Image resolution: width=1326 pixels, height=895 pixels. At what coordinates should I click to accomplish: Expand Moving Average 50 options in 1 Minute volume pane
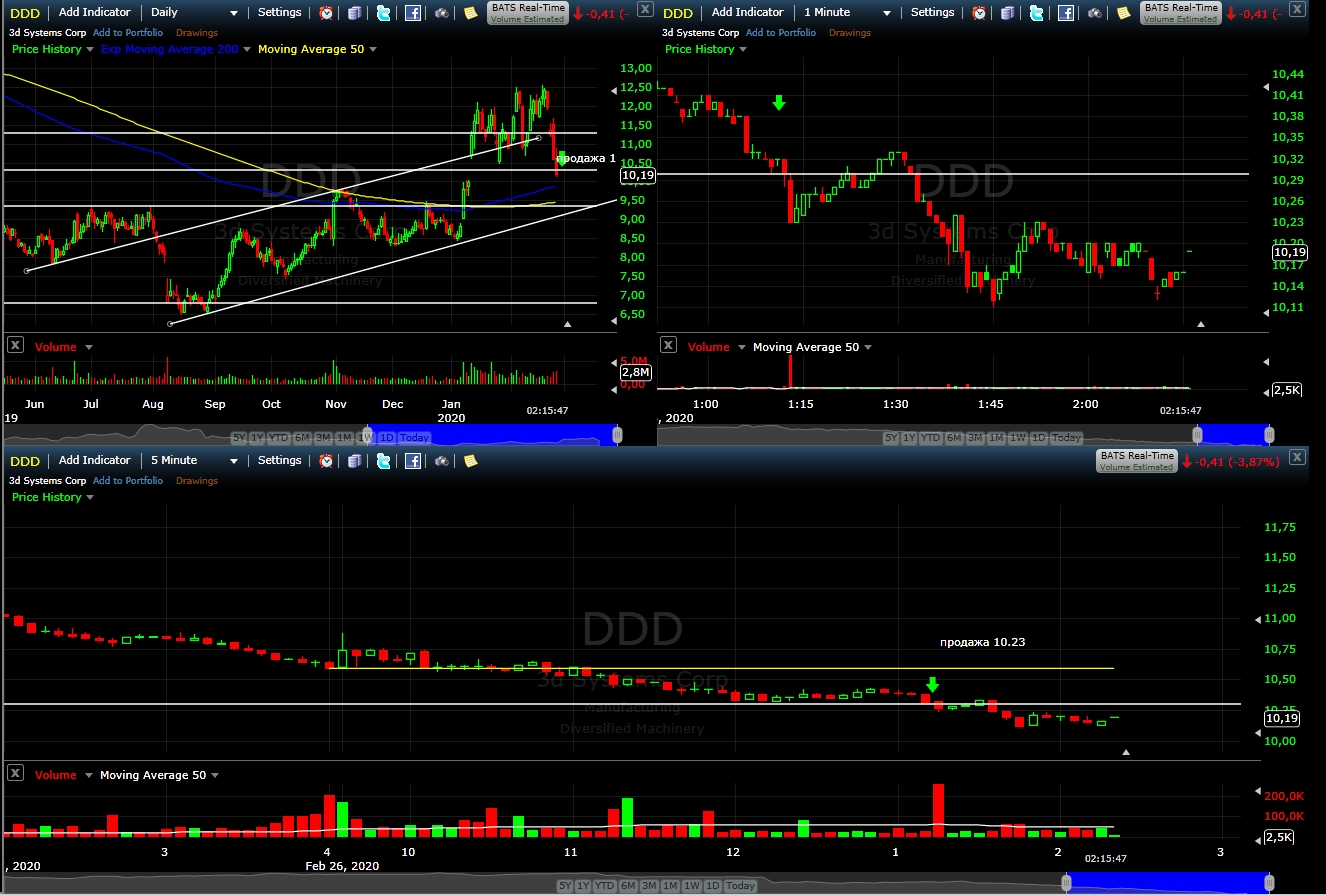(867, 347)
